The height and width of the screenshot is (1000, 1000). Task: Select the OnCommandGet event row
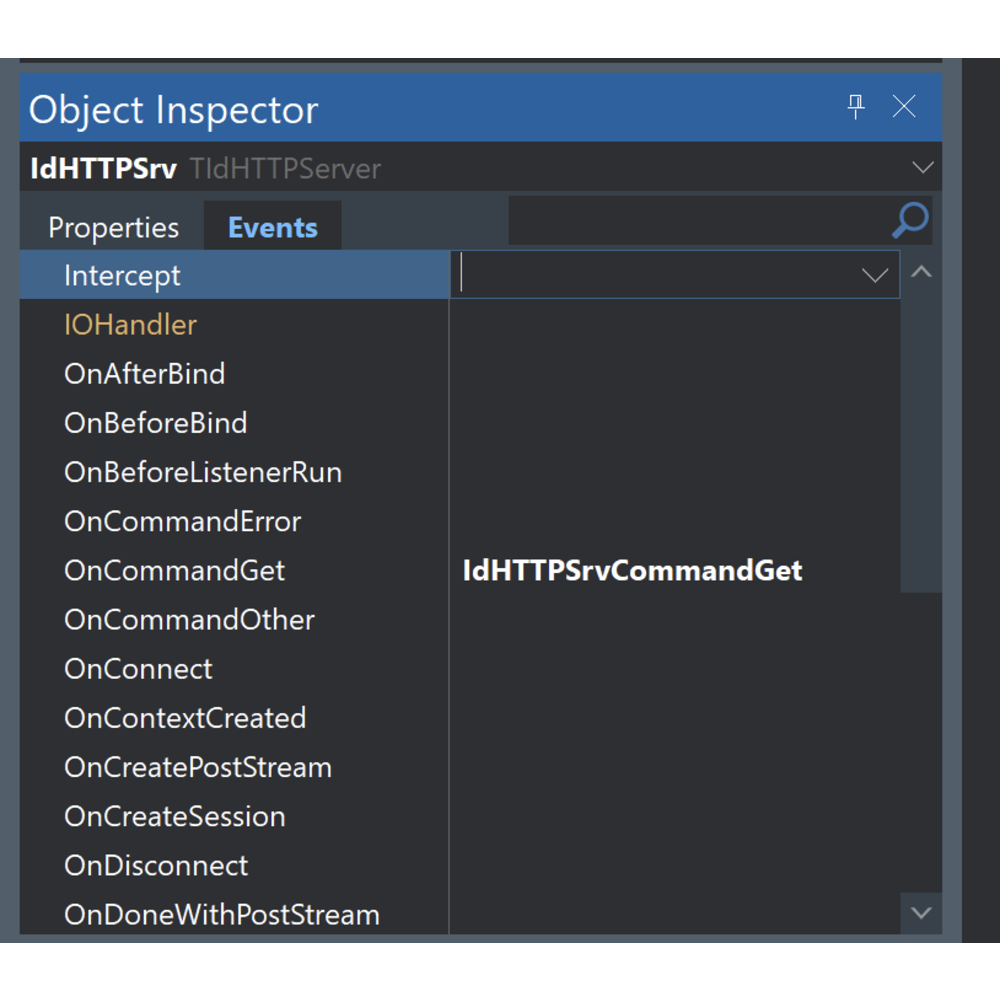pyautogui.click(x=174, y=571)
